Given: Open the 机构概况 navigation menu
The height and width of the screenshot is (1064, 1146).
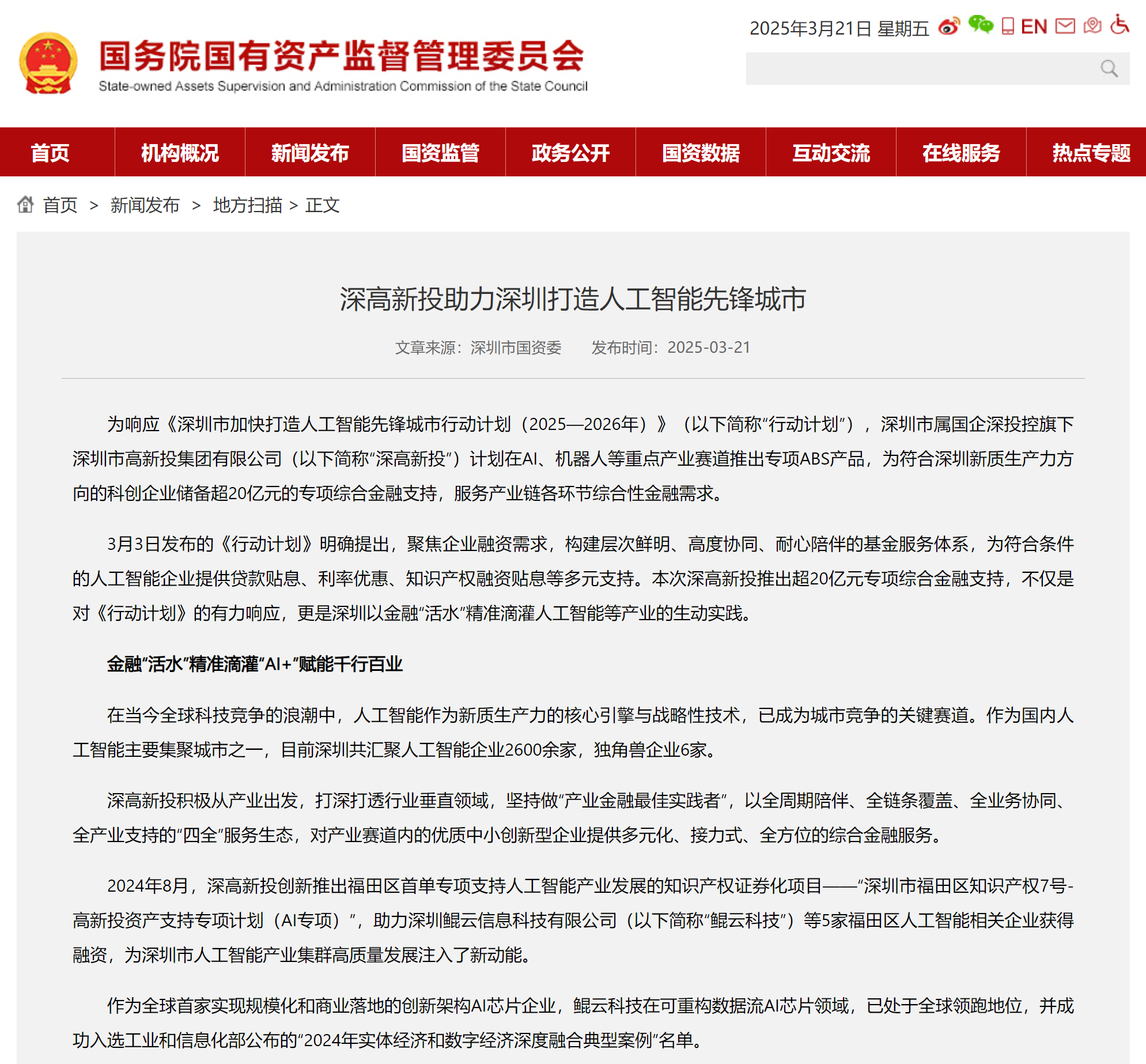Looking at the screenshot, I should pyautogui.click(x=180, y=152).
